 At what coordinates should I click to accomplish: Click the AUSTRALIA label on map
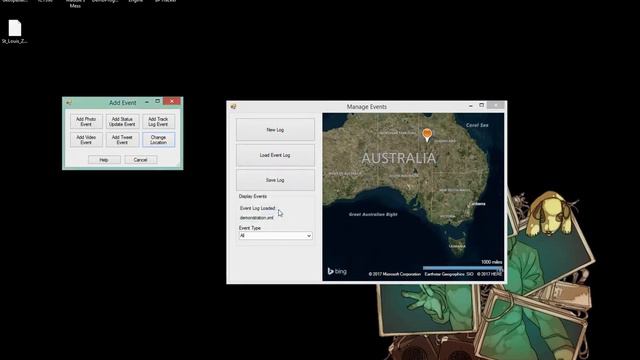[x=399, y=158]
